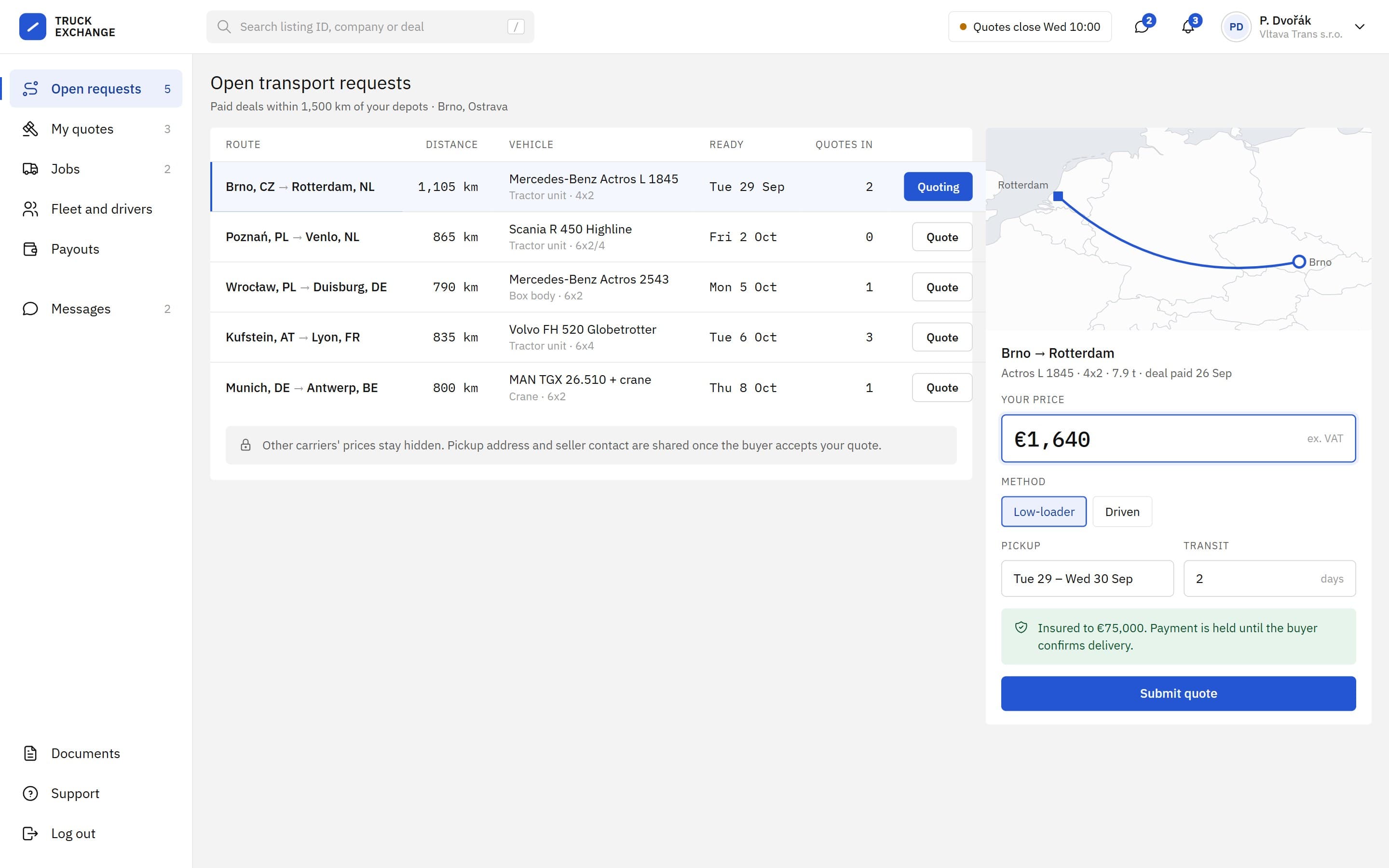Viewport: 1389px width, 868px height.
Task: Click the Transit days input field
Action: click(x=1269, y=579)
